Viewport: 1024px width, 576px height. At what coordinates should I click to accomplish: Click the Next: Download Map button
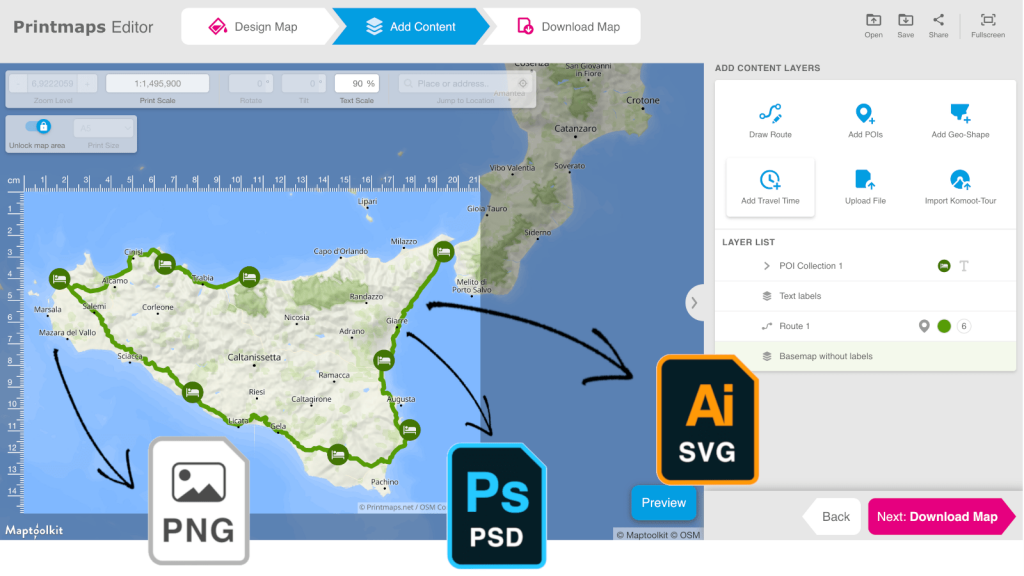click(937, 517)
